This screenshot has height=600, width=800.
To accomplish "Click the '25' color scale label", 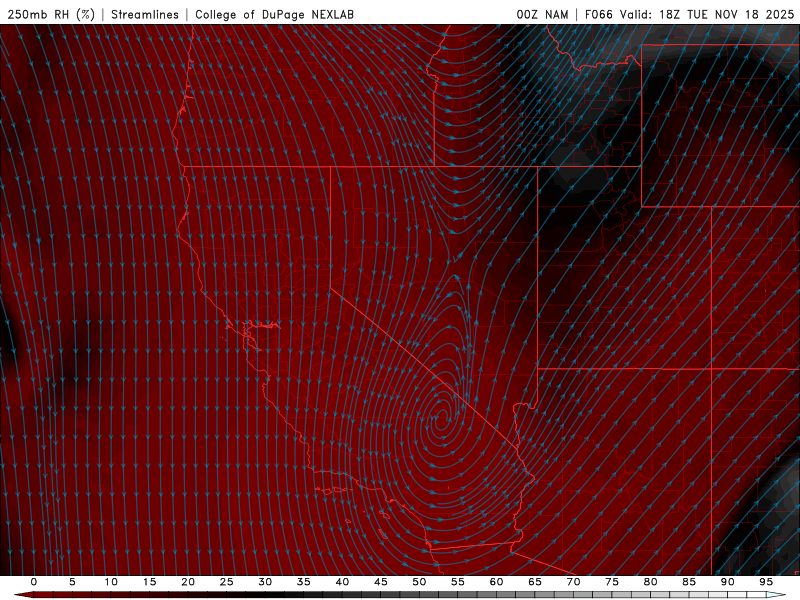I will [x=227, y=582].
